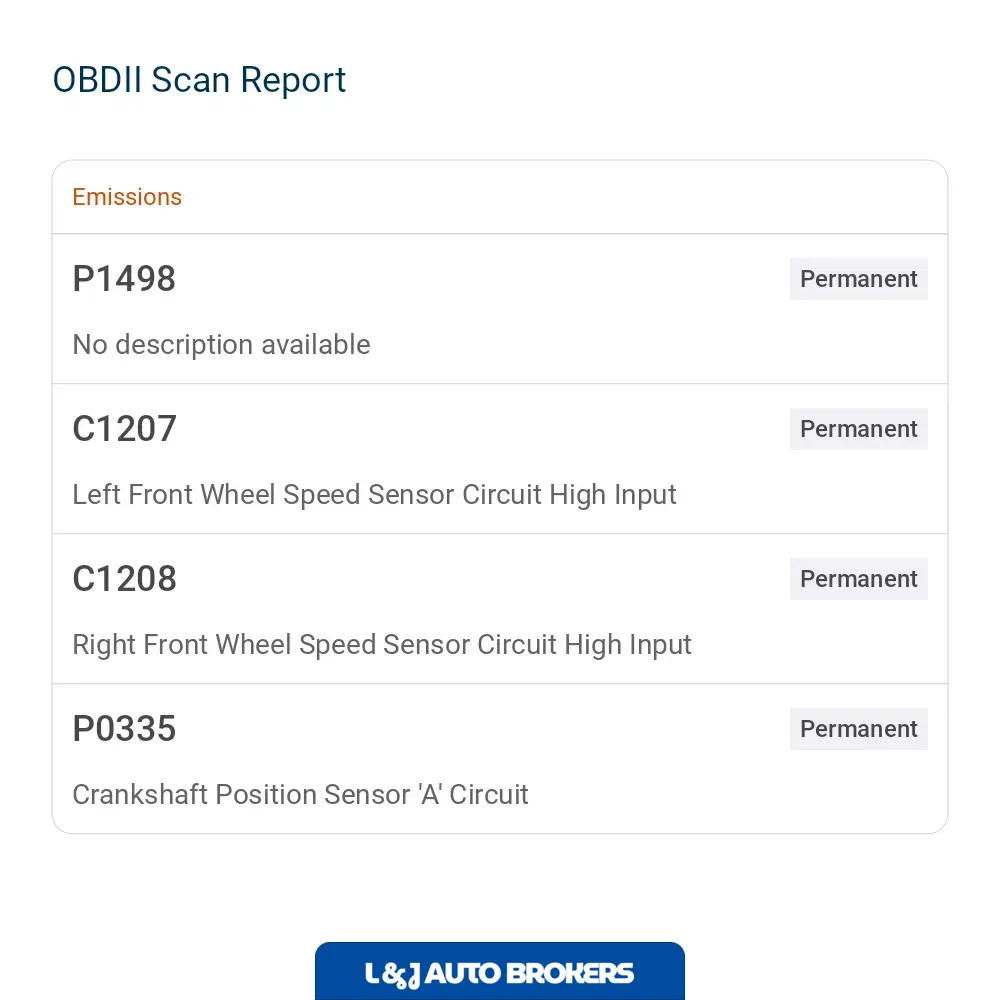Viewport: 1000px width, 1000px height.
Task: Select the 'No description available' text
Action: [x=221, y=344]
